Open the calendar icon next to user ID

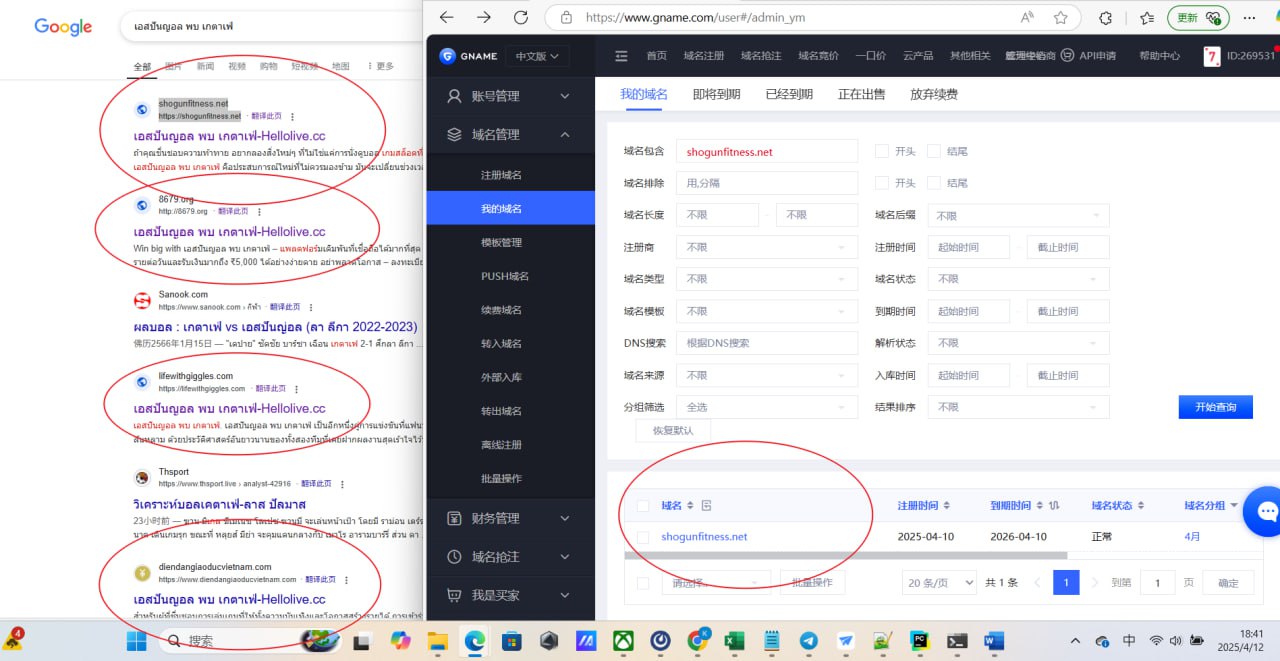pyautogui.click(x=1211, y=56)
